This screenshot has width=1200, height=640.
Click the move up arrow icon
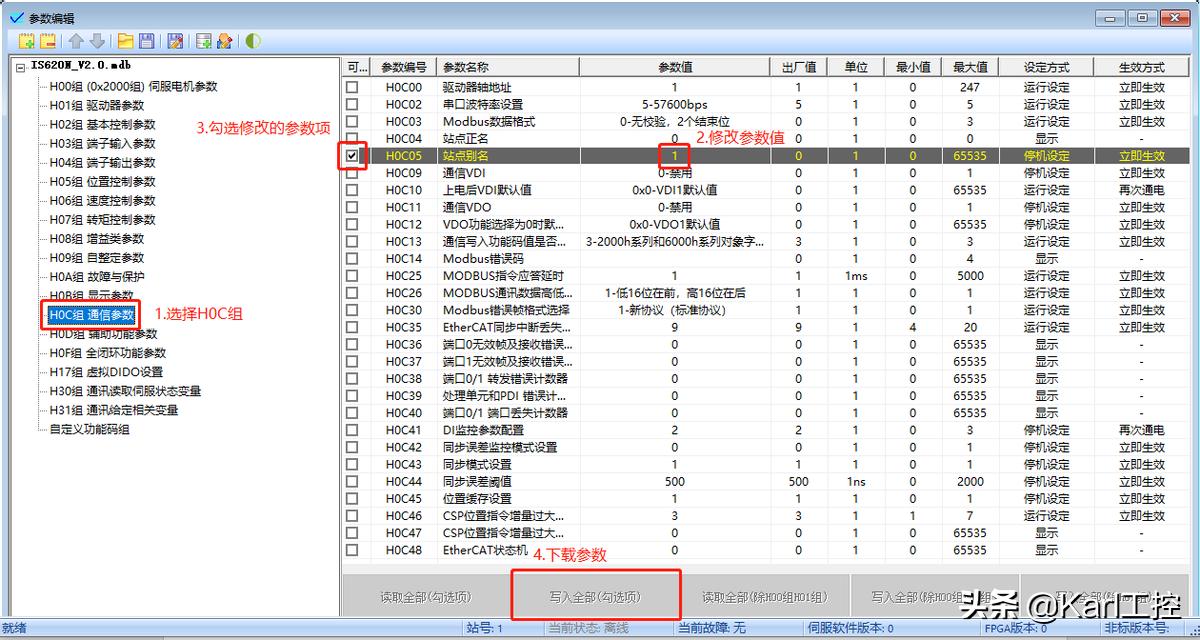tap(76, 41)
